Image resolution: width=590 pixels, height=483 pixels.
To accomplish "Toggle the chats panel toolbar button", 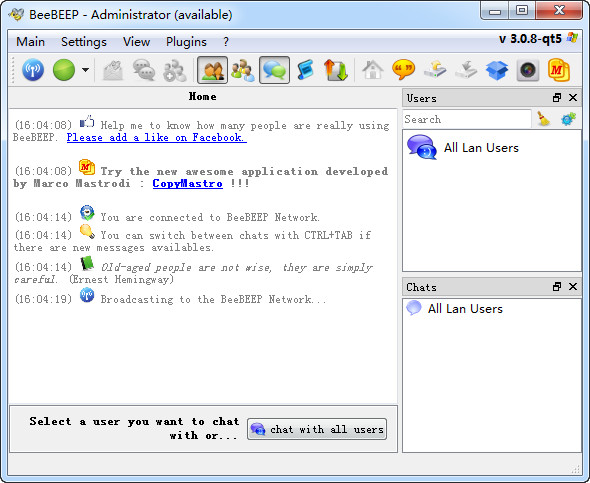I will coord(274,70).
